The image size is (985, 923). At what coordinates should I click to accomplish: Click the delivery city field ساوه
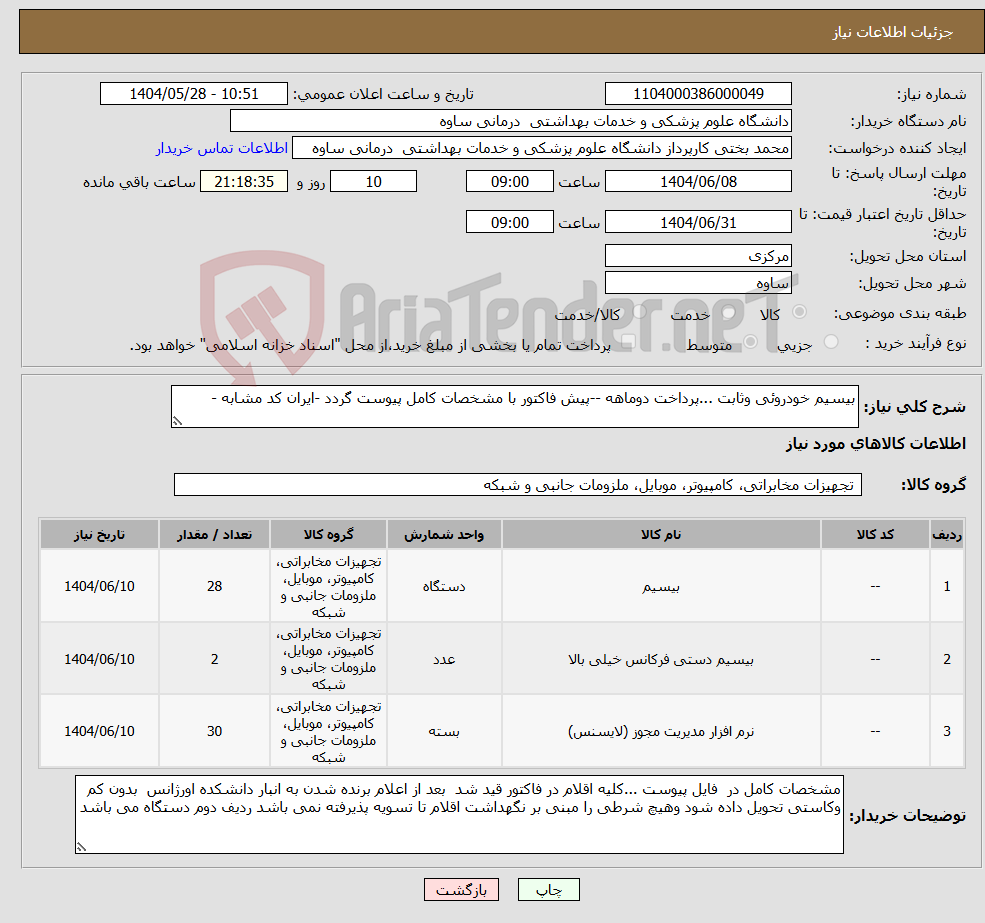698,283
